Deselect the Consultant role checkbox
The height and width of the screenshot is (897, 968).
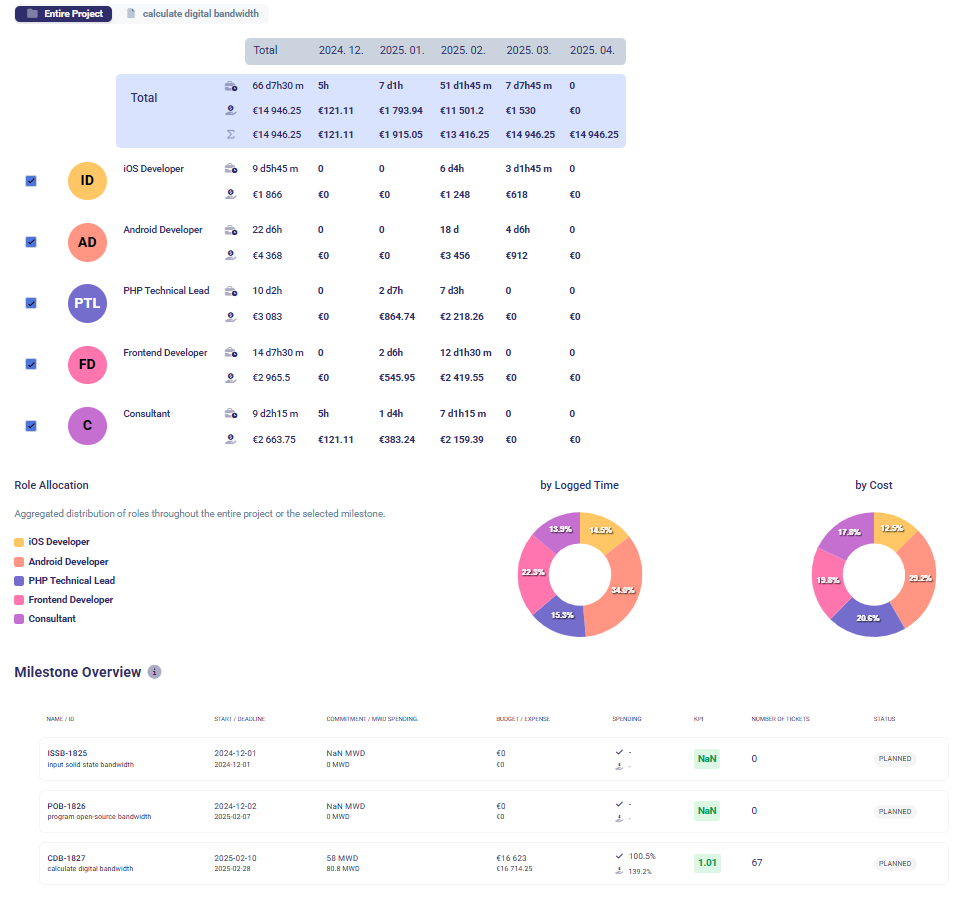(x=31, y=426)
